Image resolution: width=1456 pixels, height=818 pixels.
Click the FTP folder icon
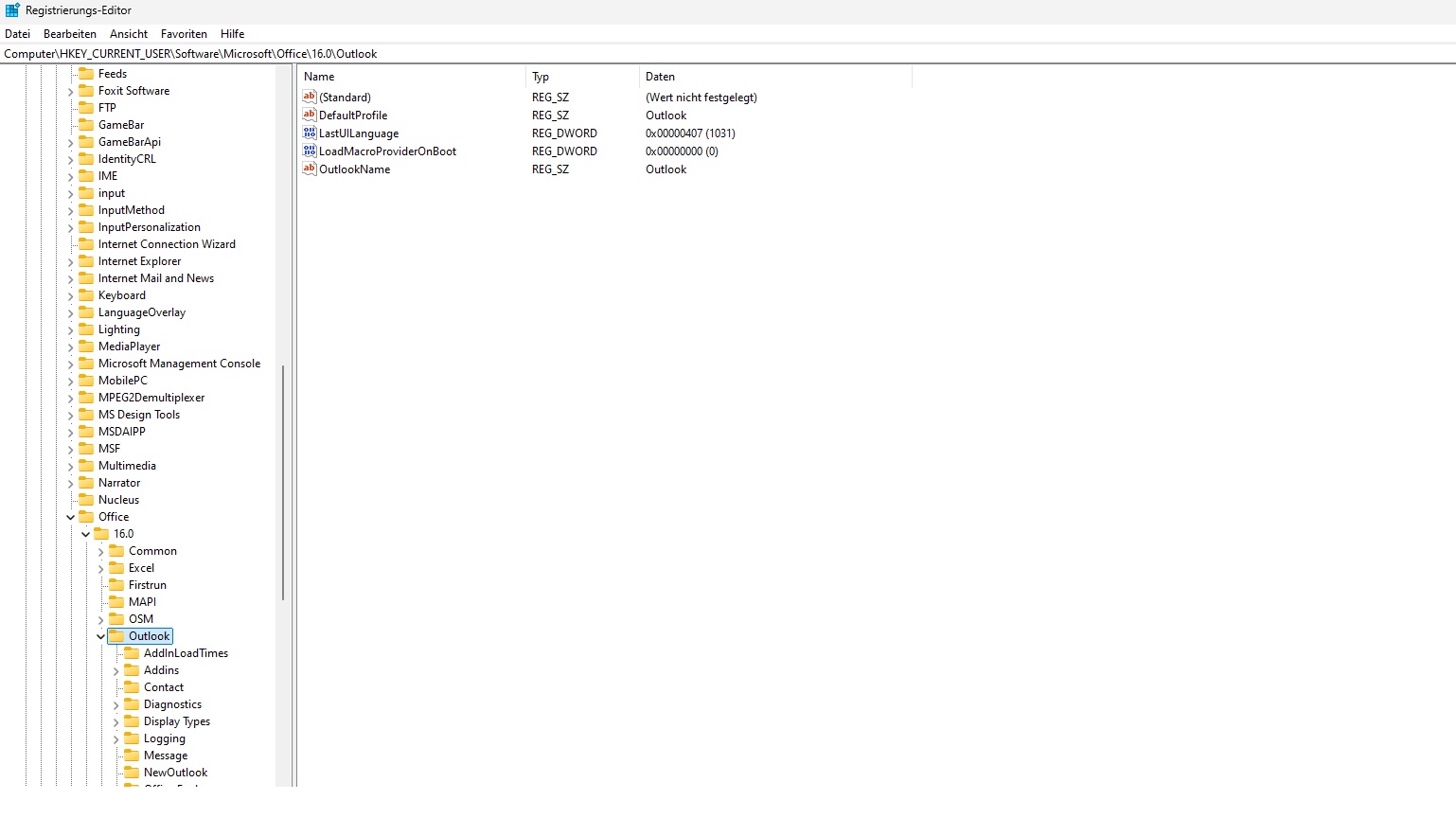click(86, 107)
